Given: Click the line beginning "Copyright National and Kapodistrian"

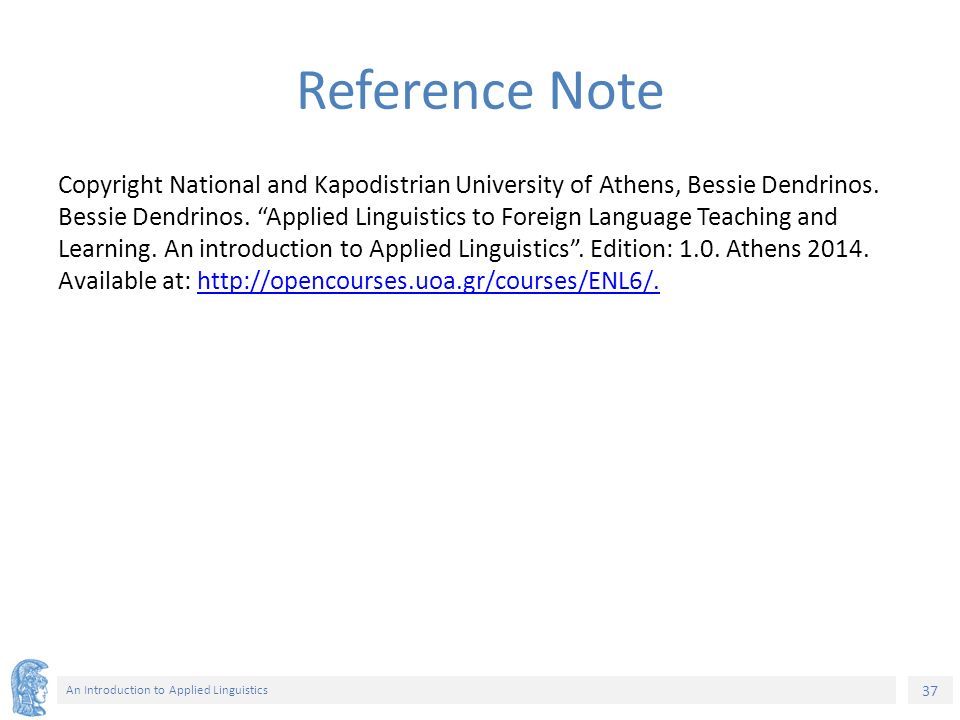Looking at the screenshot, I should point(468,185).
